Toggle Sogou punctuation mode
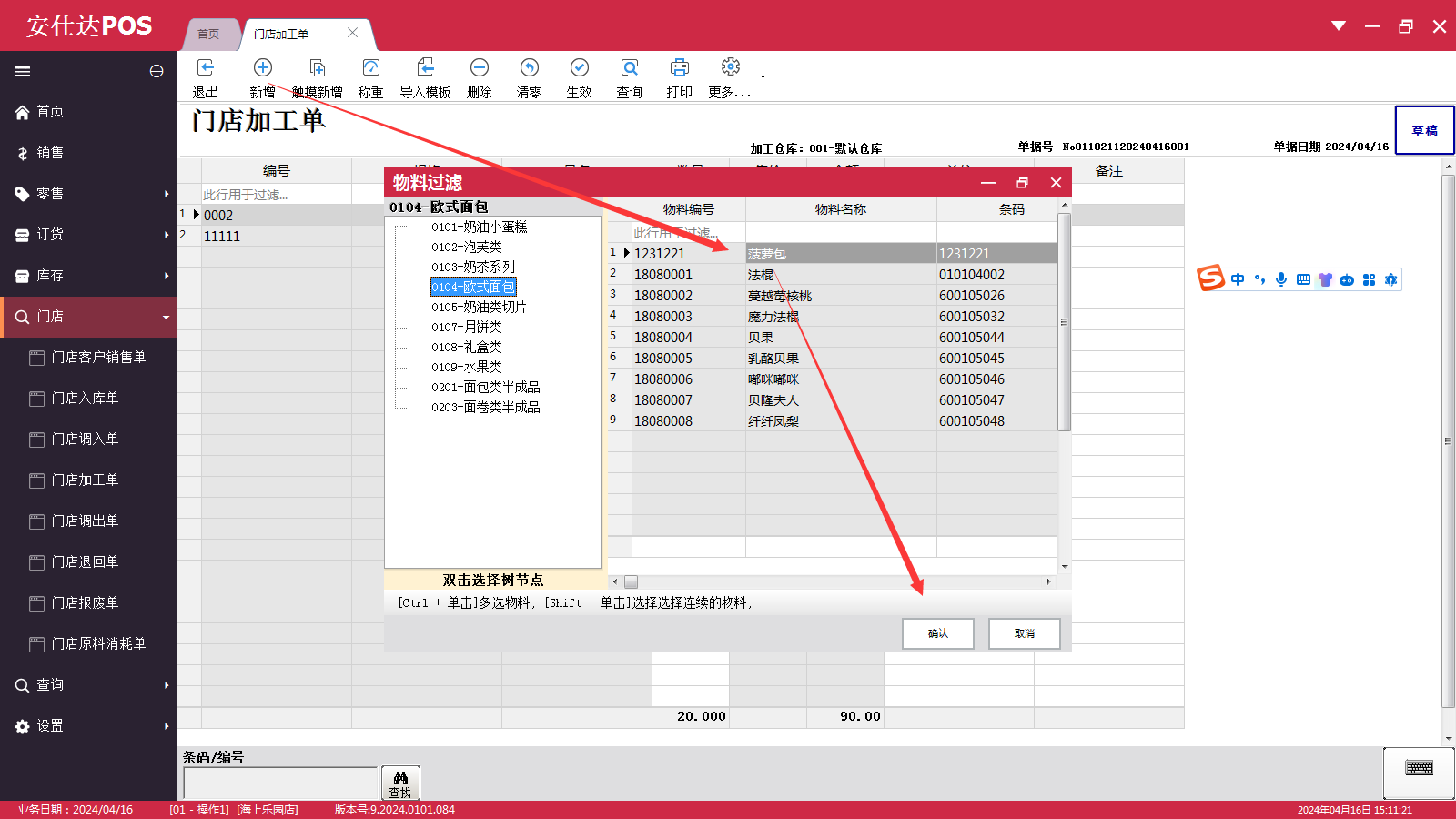Screen dimensions: 1456x819 (x=1259, y=279)
